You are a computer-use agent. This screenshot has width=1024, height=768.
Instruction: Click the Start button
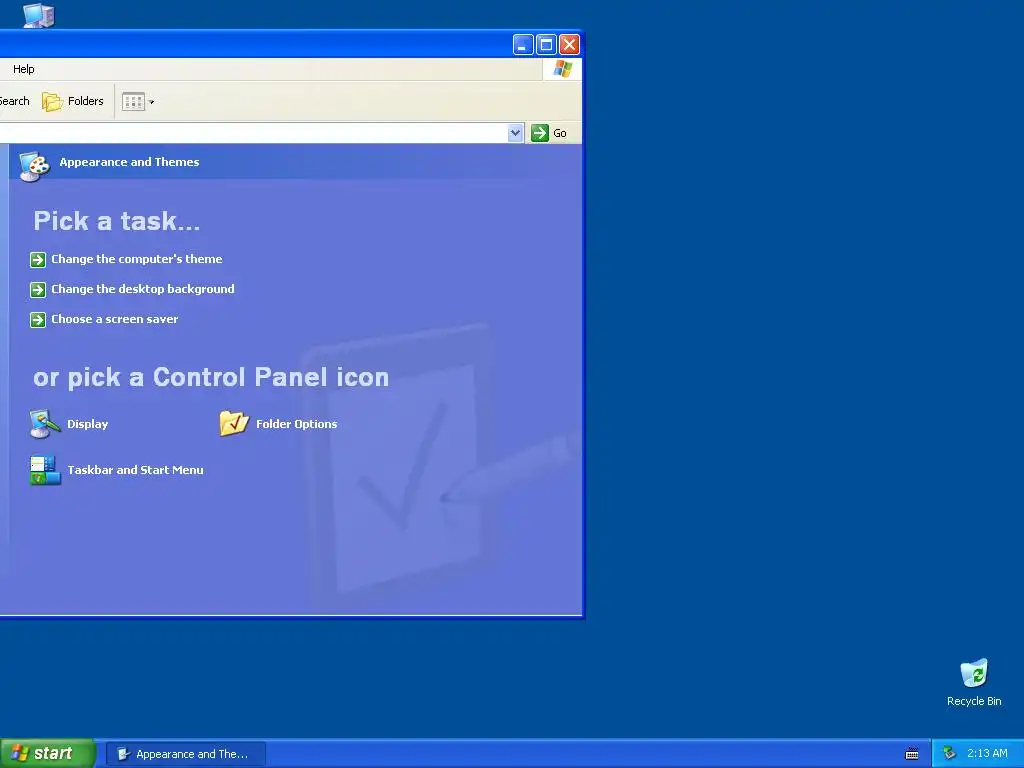click(x=47, y=754)
